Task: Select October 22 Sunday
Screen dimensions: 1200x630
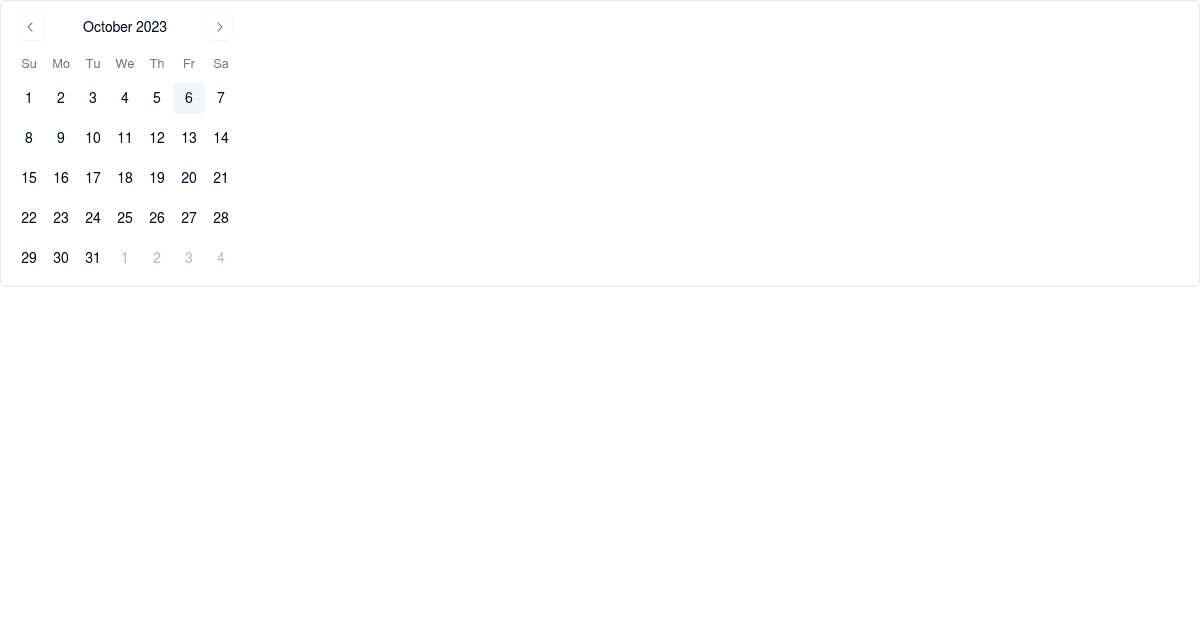Action: point(29,218)
